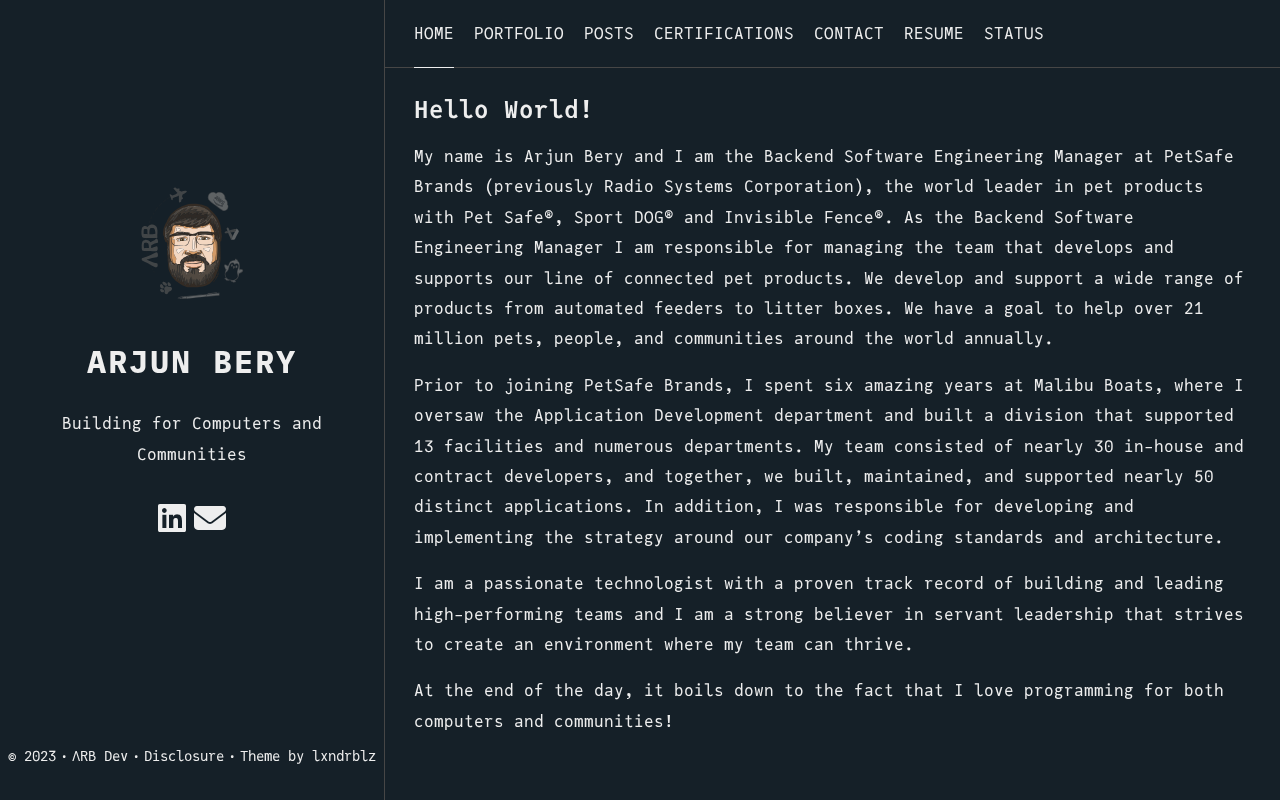Viewport: 1280px width, 800px height.
Task: Click the ARJUN BERY site title
Action: [x=192, y=363]
